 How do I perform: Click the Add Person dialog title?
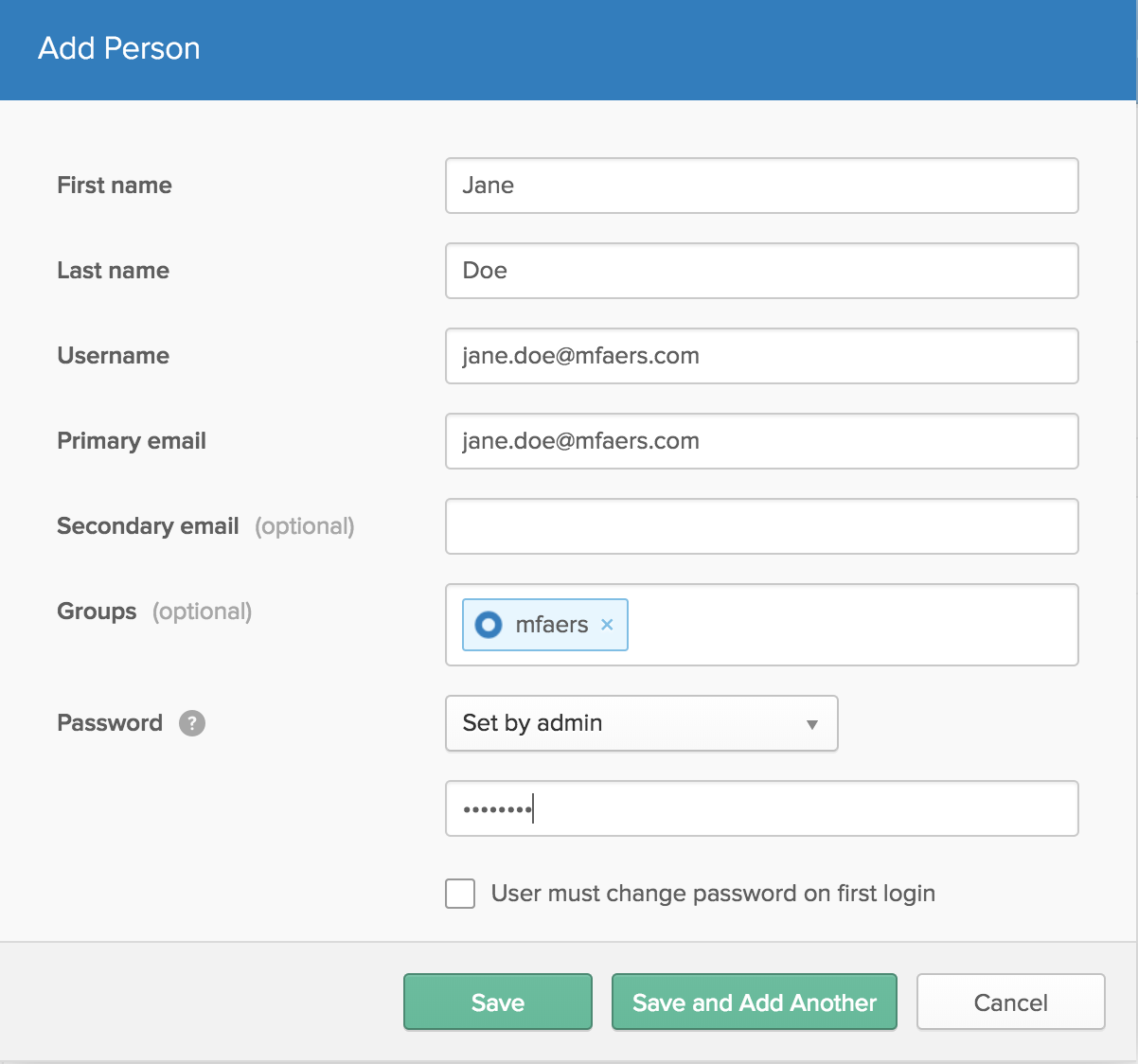119,48
